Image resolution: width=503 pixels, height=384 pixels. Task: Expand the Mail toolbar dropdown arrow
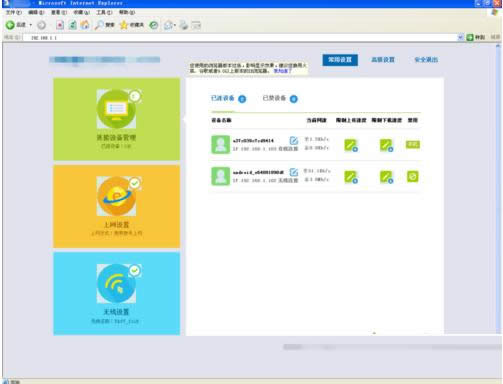[175, 25]
